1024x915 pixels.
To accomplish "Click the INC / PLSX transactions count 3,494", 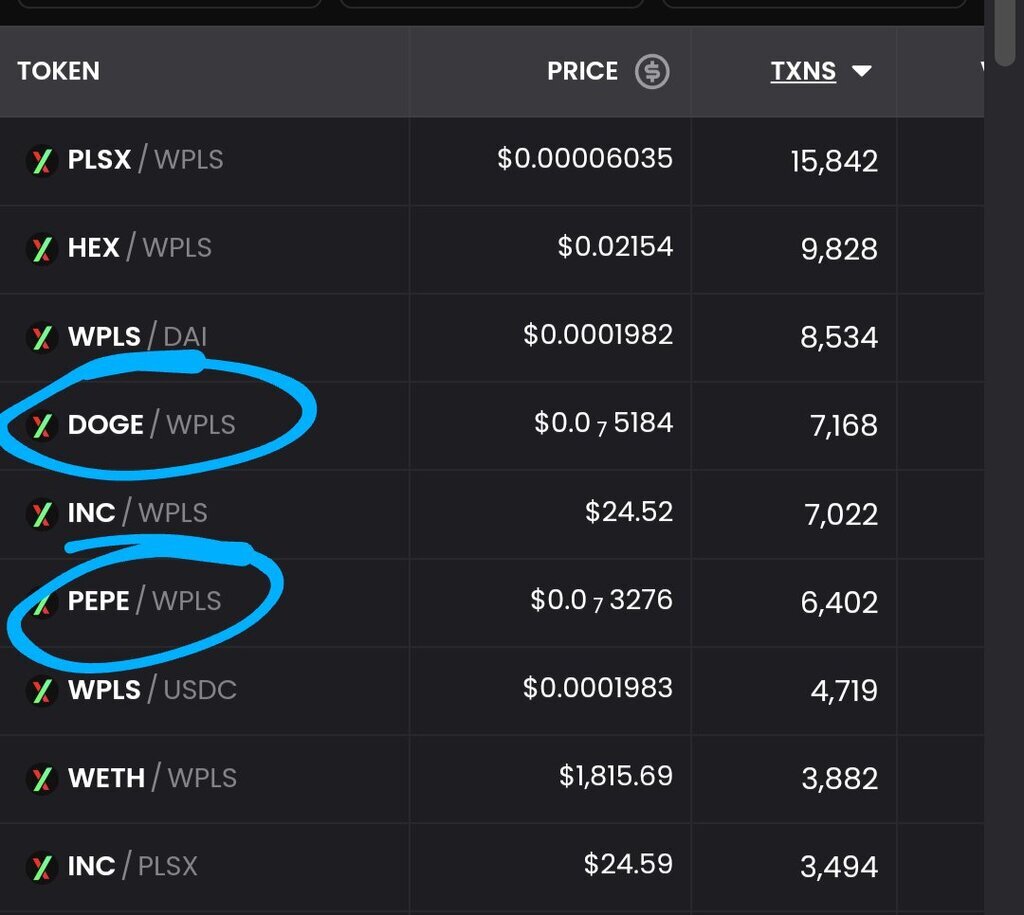I will click(839, 867).
